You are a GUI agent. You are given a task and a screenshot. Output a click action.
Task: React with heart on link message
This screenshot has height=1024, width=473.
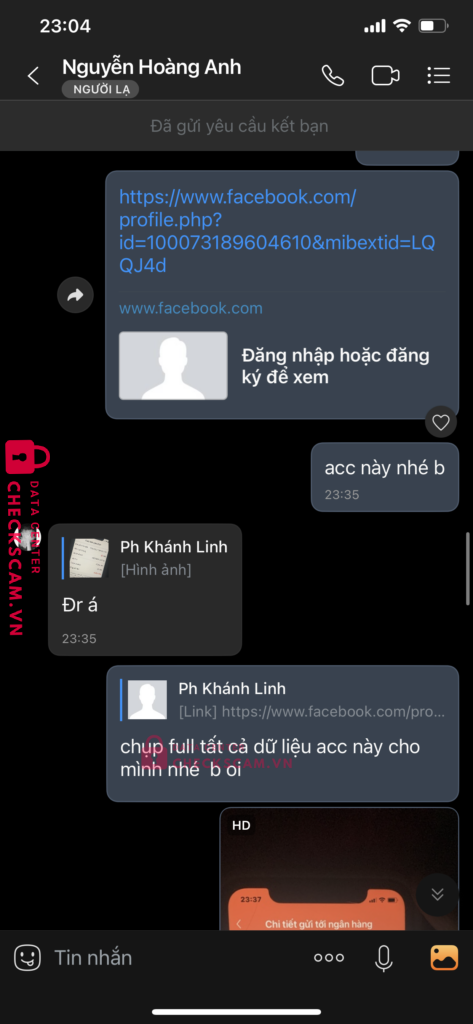(441, 423)
